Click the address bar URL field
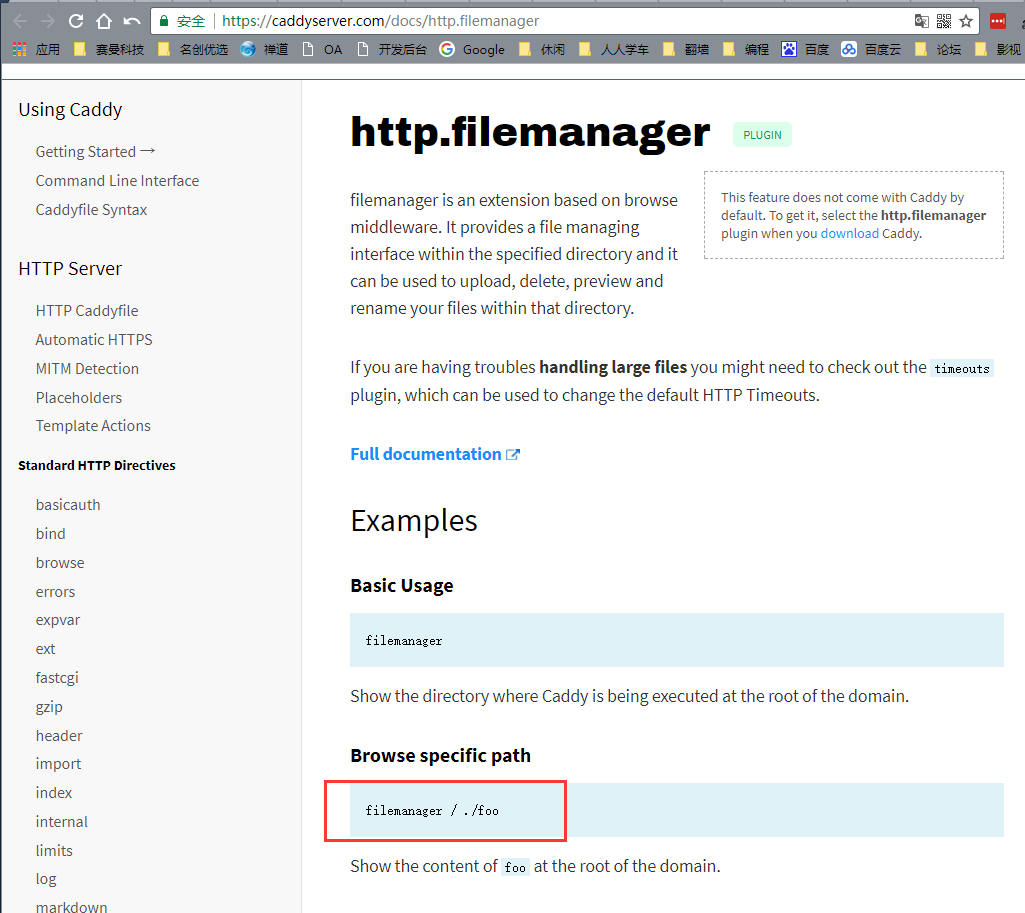Viewport: 1025px width, 913px height. tap(400, 20)
